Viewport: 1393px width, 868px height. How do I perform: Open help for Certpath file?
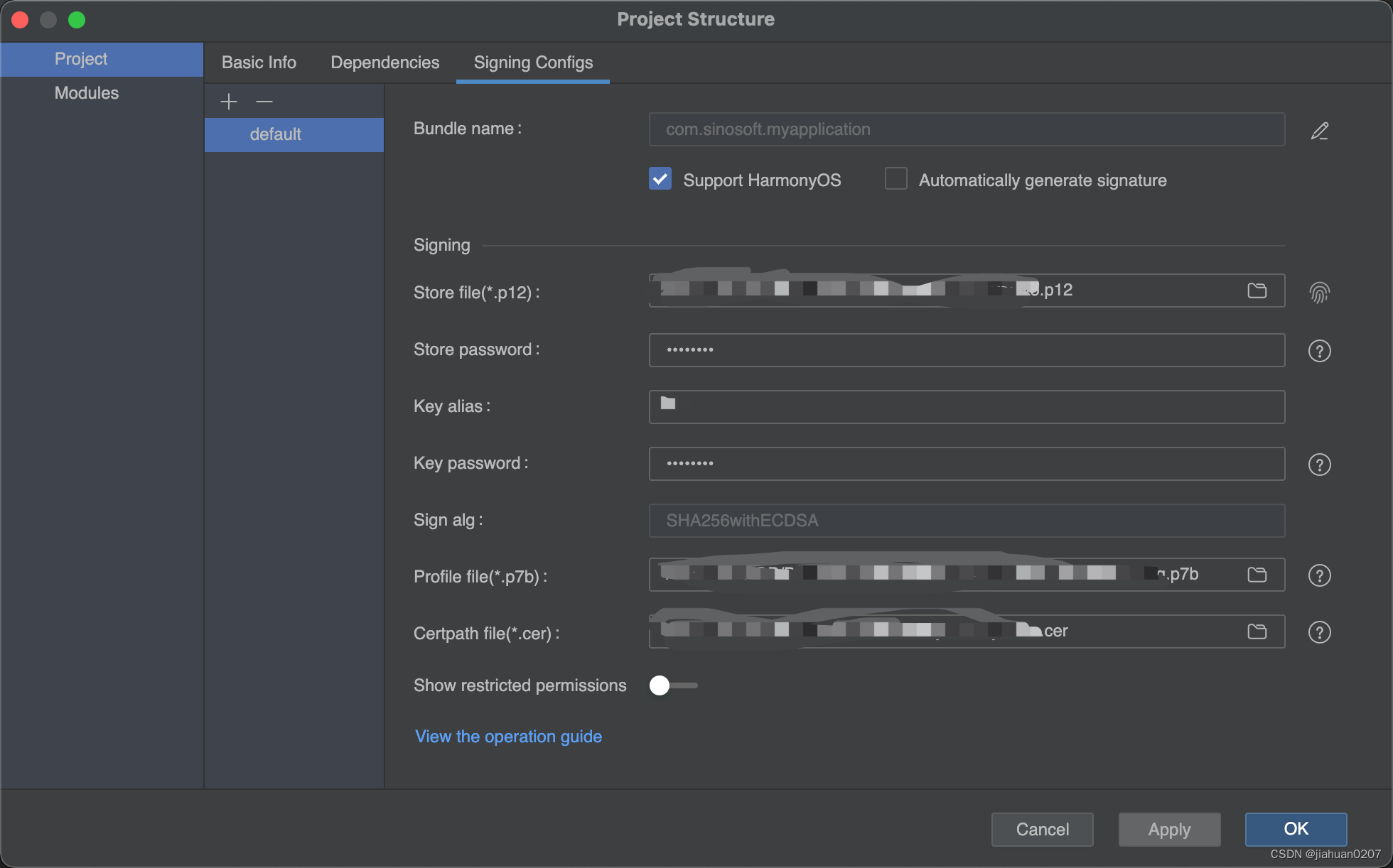[x=1320, y=632]
